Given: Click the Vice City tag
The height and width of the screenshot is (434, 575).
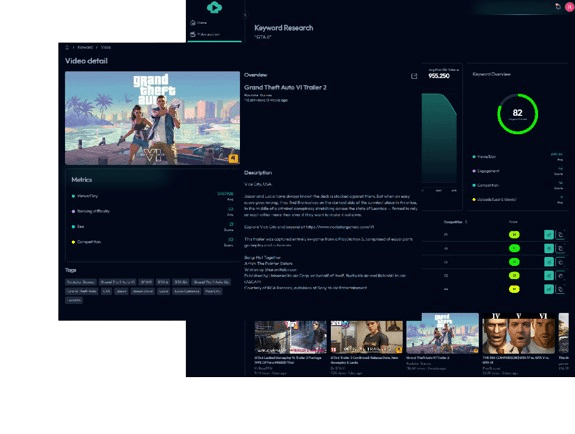Looking at the screenshot, I should tap(213, 291).
